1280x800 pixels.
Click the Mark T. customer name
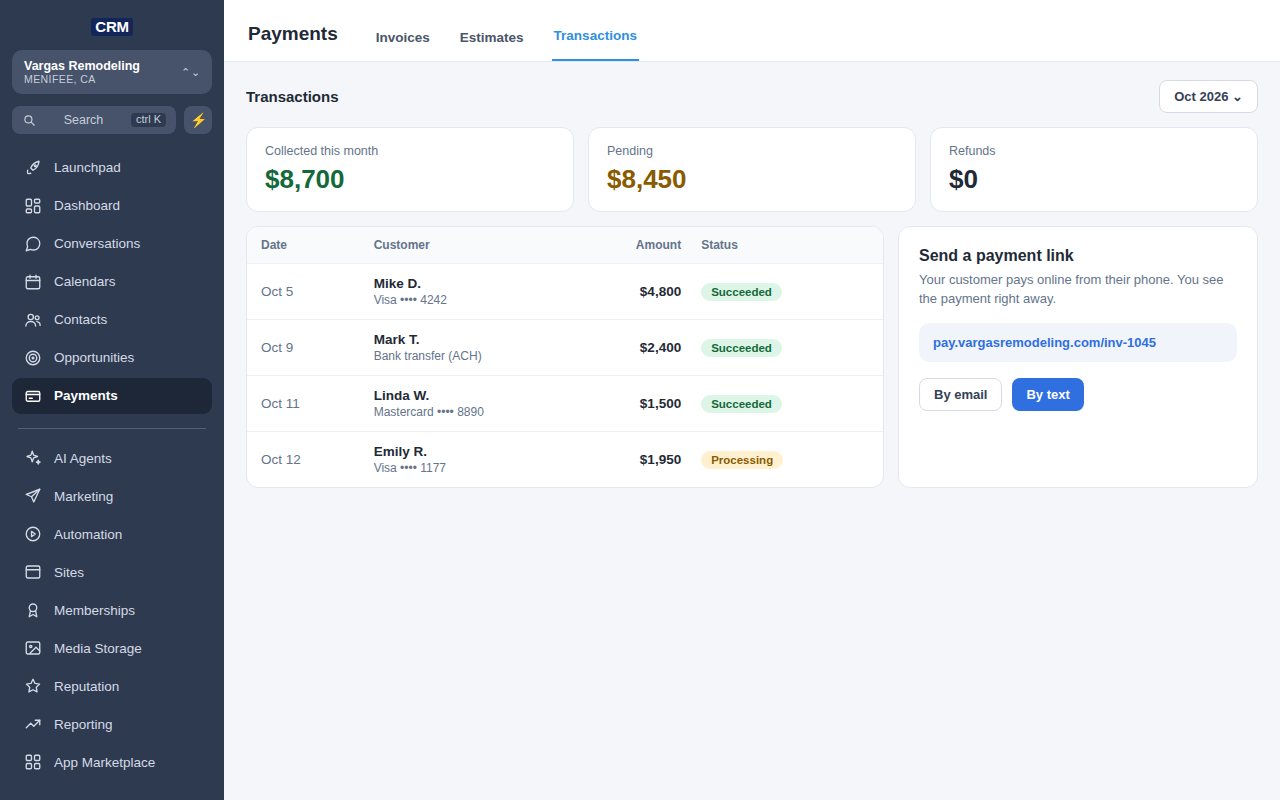(397, 340)
